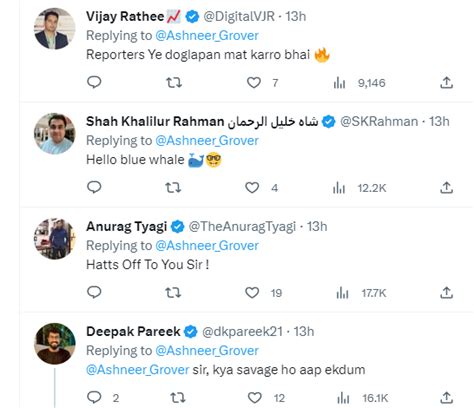474x408 pixels.
Task: Reply to Anurag Tyagi's tweet
Action: pyautogui.click(x=94, y=292)
